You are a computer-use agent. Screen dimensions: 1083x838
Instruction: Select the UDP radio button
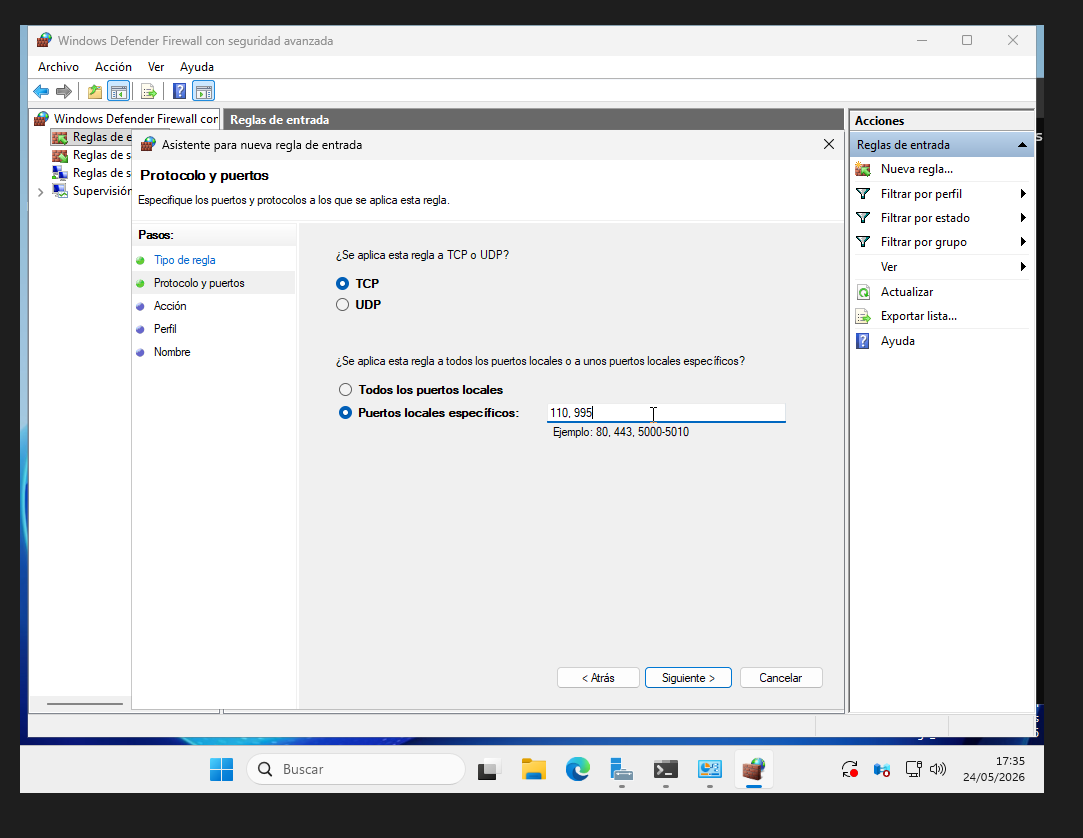343,305
